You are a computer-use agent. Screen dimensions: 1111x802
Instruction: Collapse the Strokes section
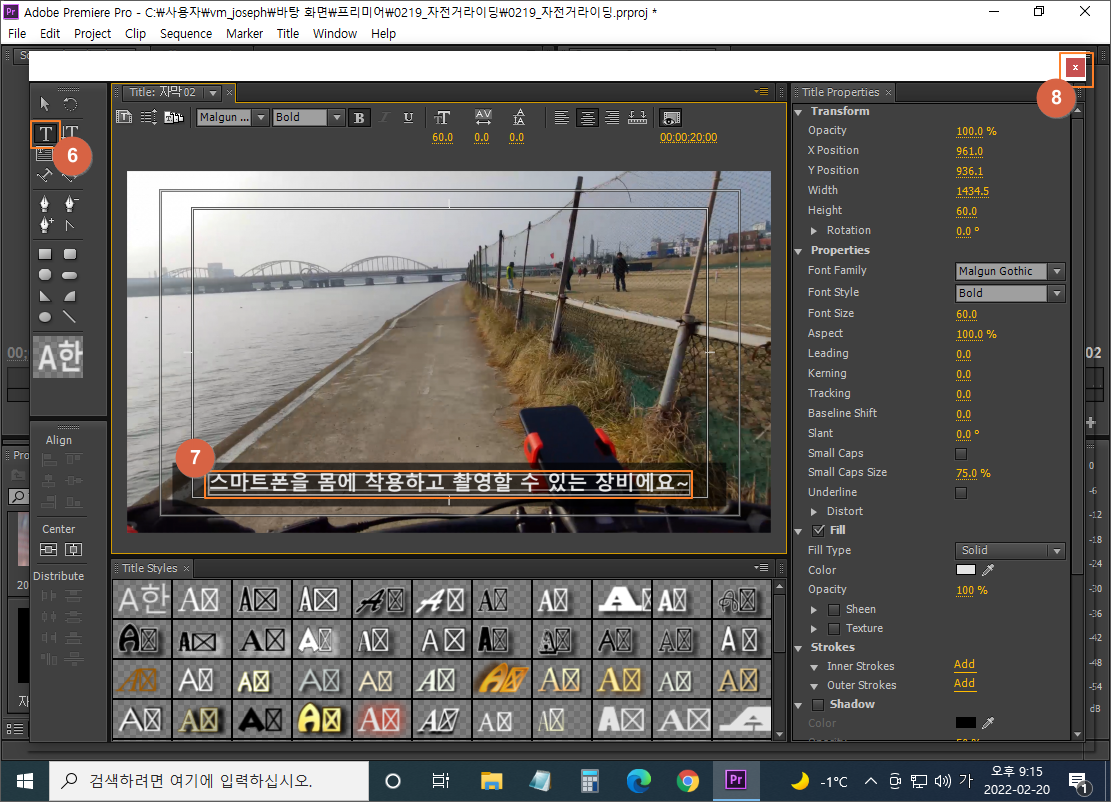pos(799,648)
